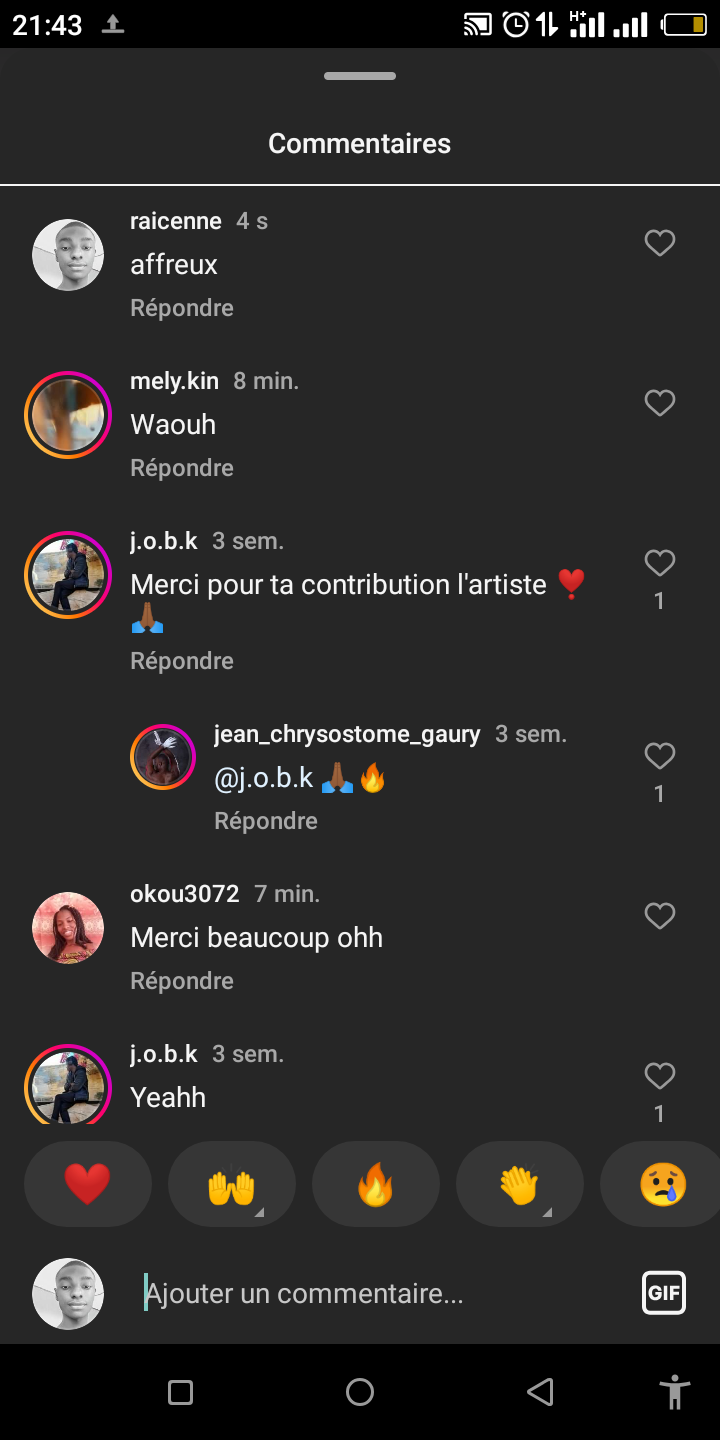Like mely.kin's "Waouh" comment
Screen dimensions: 720x1440
pyautogui.click(x=659, y=403)
